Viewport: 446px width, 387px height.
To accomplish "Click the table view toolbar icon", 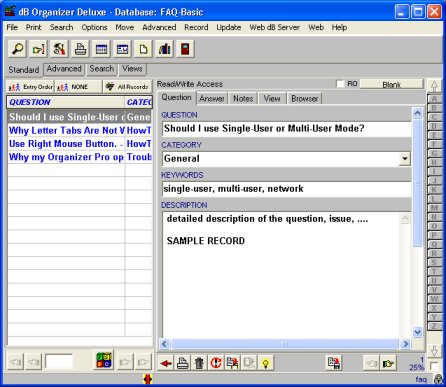I will (x=101, y=49).
